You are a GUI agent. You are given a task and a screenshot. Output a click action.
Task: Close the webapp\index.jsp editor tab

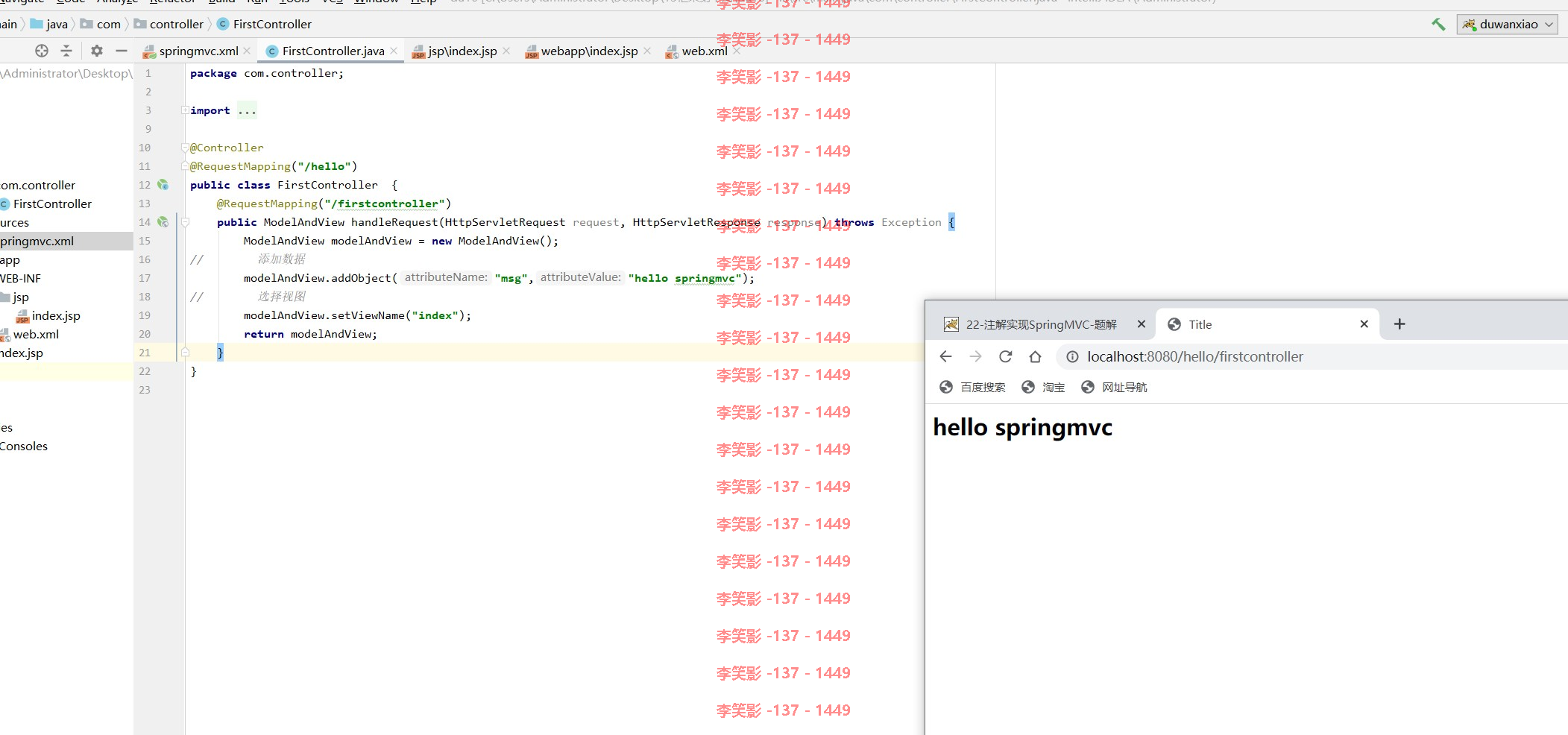[x=647, y=51]
